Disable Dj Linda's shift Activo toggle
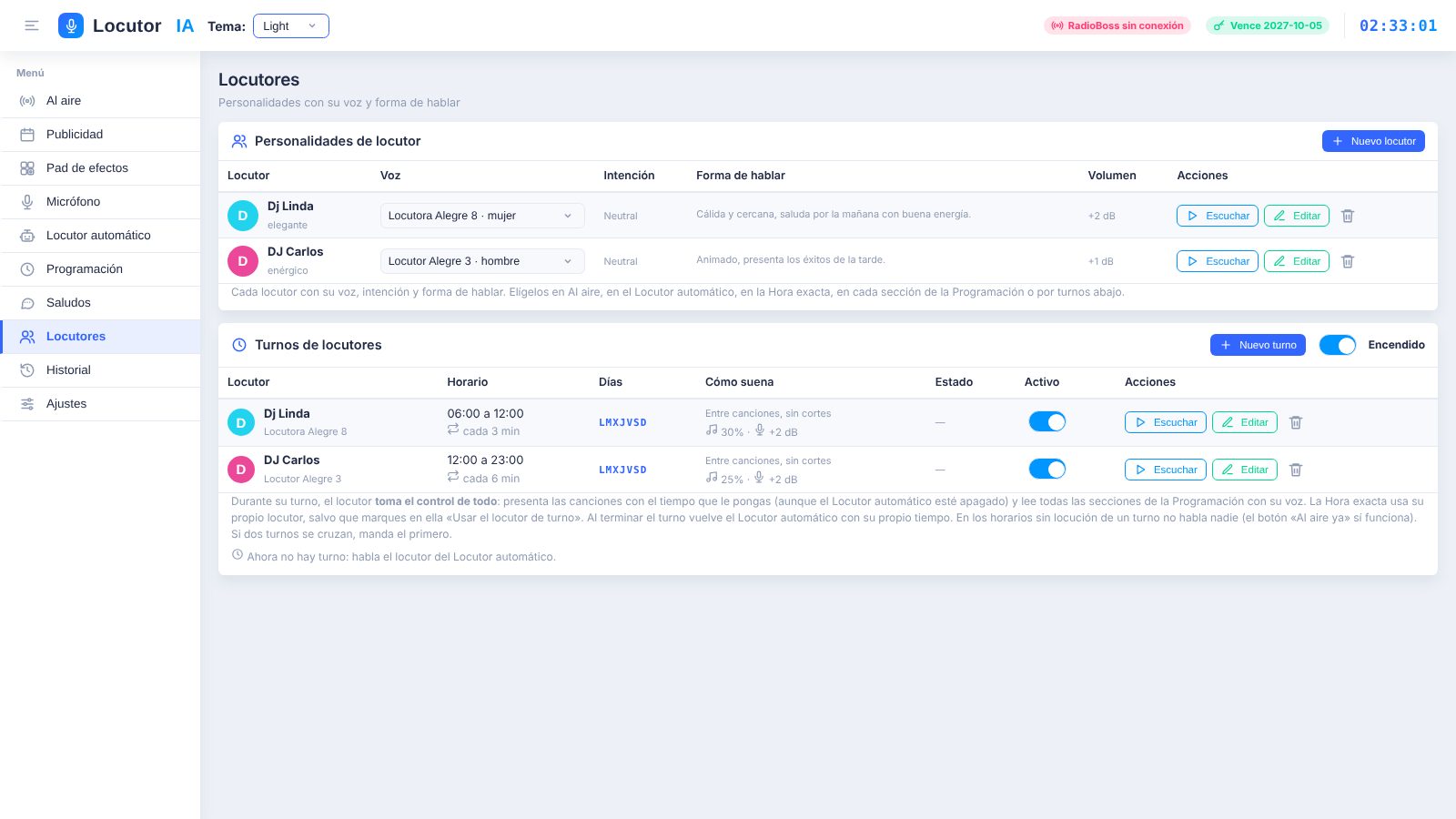 (x=1047, y=421)
